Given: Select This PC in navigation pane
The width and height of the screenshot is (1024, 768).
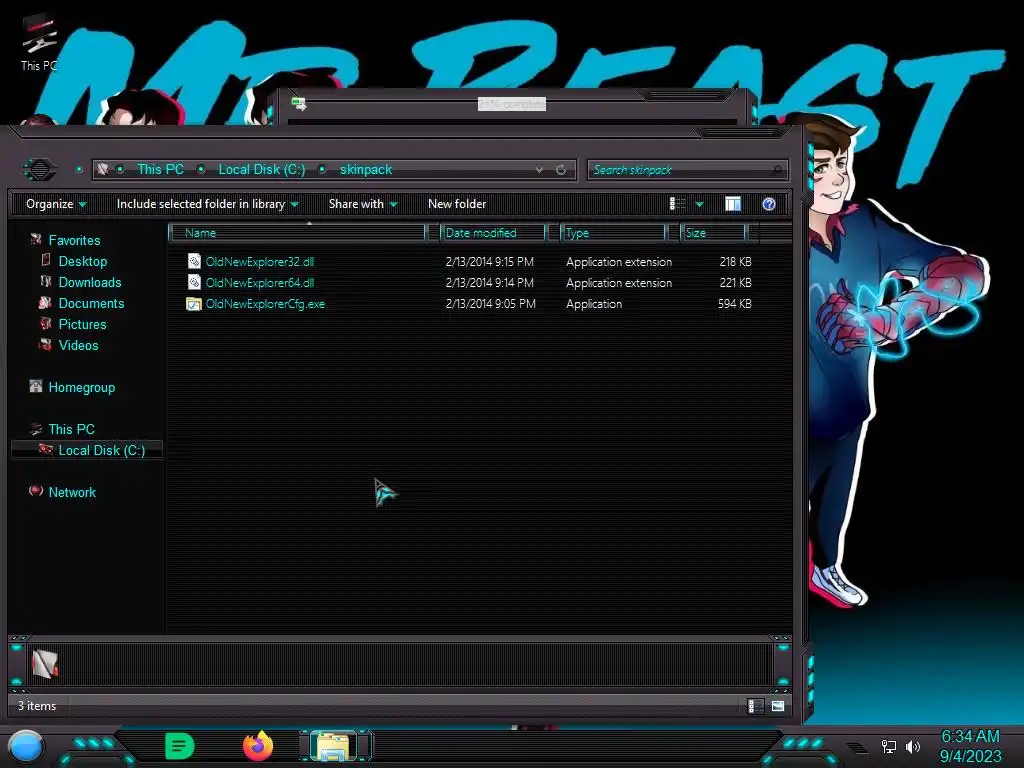Looking at the screenshot, I should (x=71, y=429).
